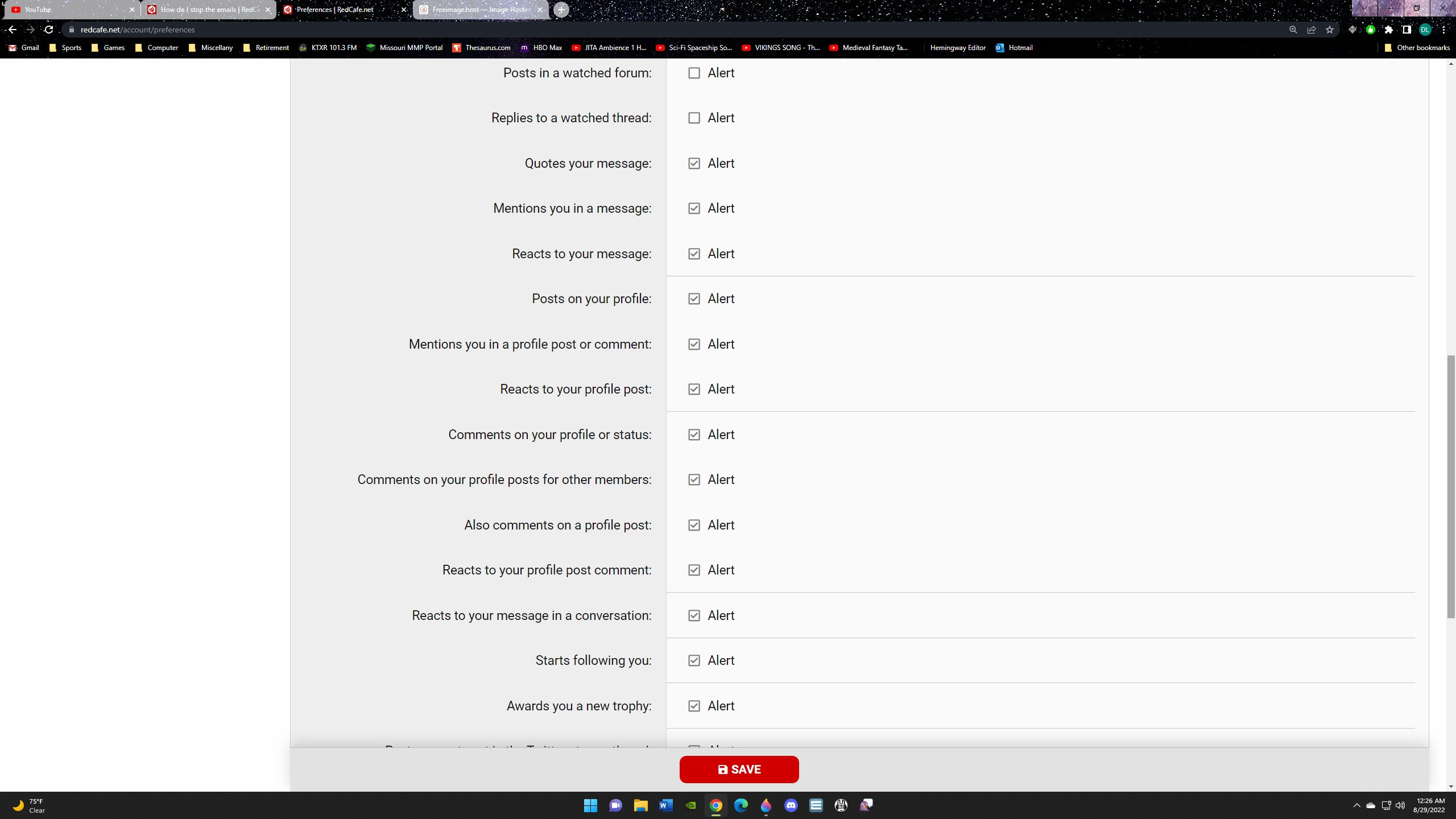Open Discord from the taskbar

[791, 805]
